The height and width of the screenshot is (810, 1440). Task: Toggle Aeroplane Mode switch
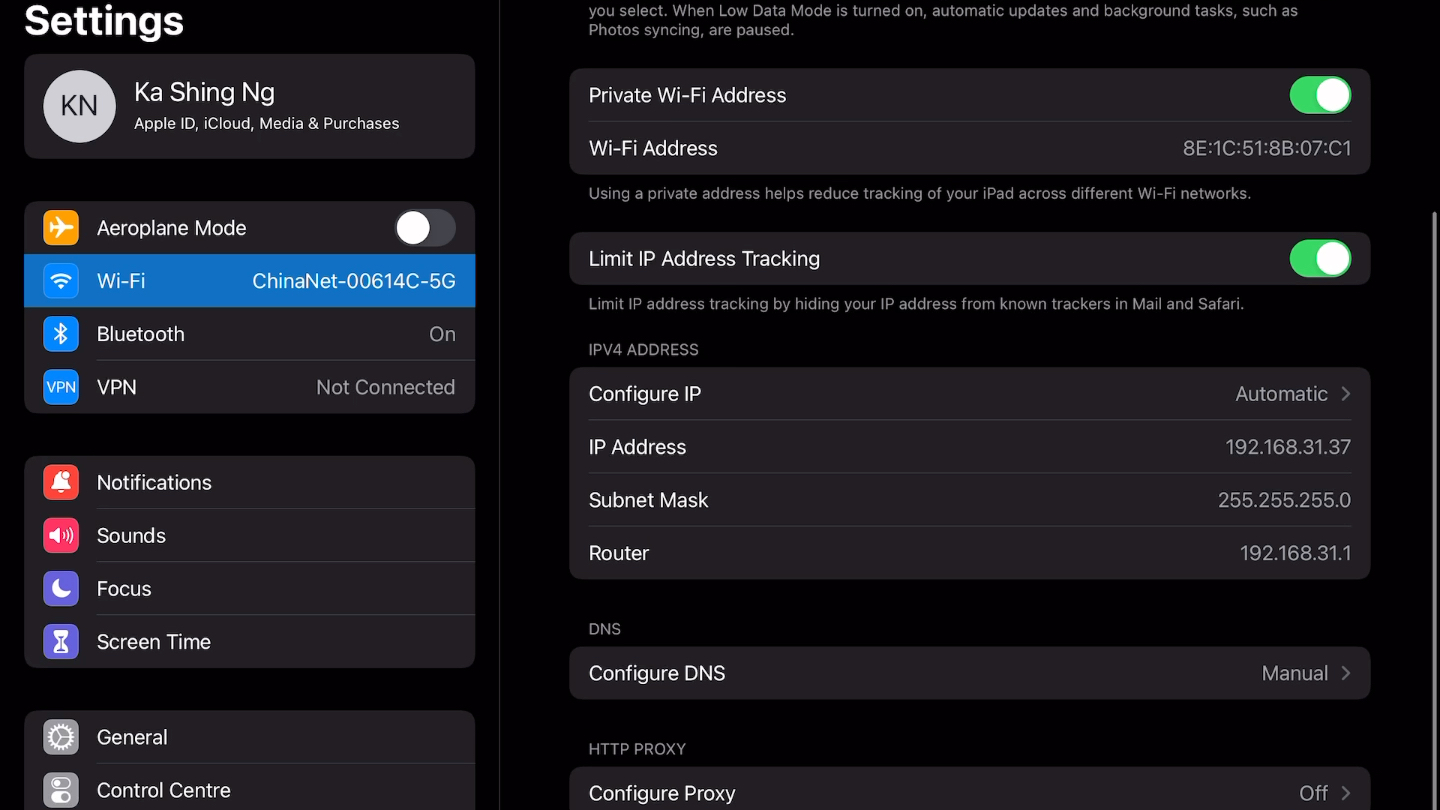coord(425,228)
